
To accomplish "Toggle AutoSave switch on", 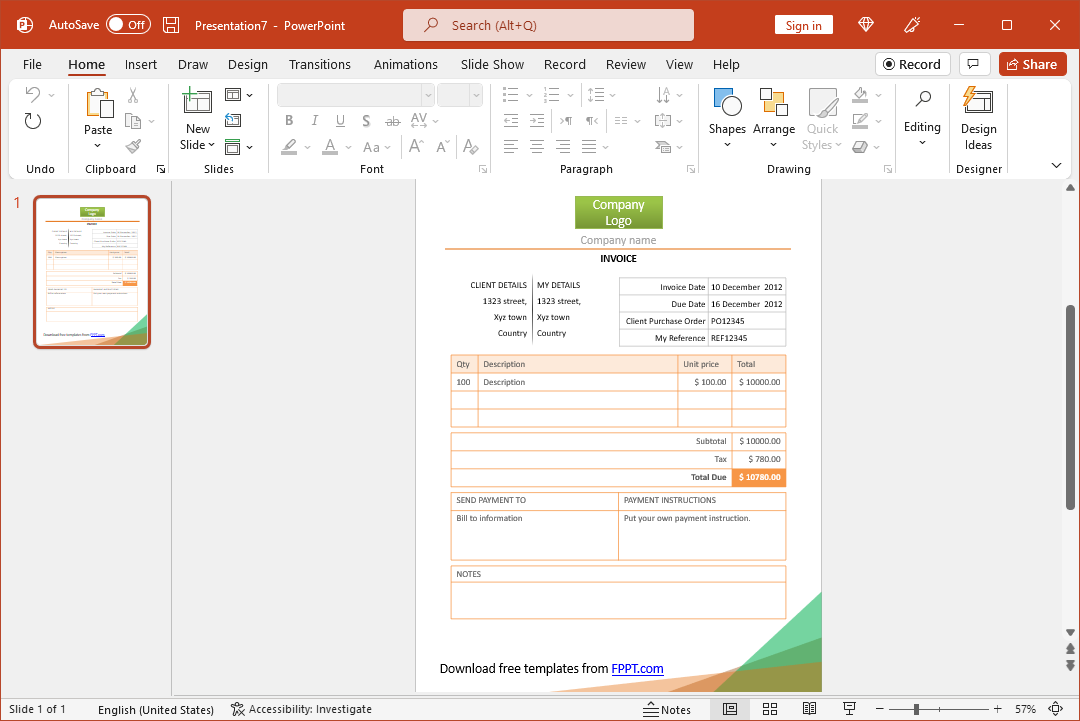I will coord(128,25).
